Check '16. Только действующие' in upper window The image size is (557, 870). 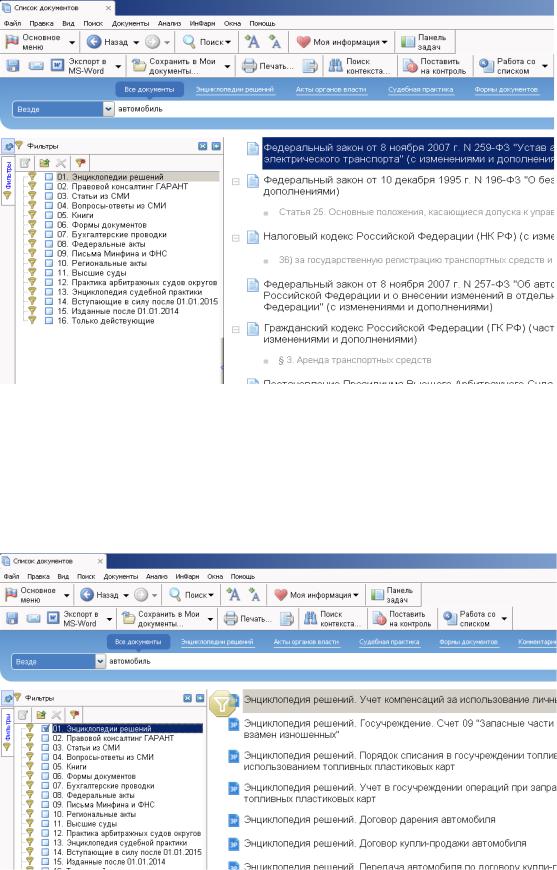pos(49,321)
